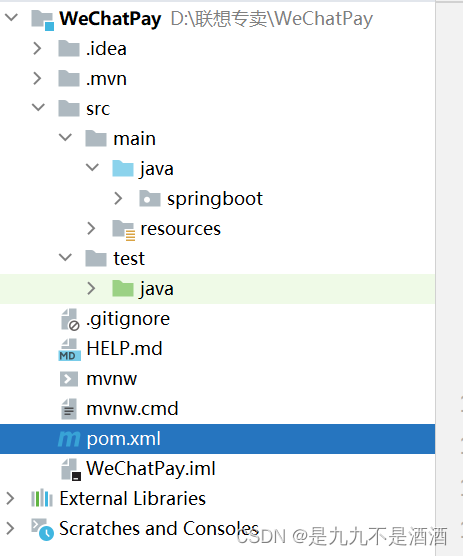463x556 pixels.
Task: Collapse the WeChatPay project root node
Action: coord(12,17)
